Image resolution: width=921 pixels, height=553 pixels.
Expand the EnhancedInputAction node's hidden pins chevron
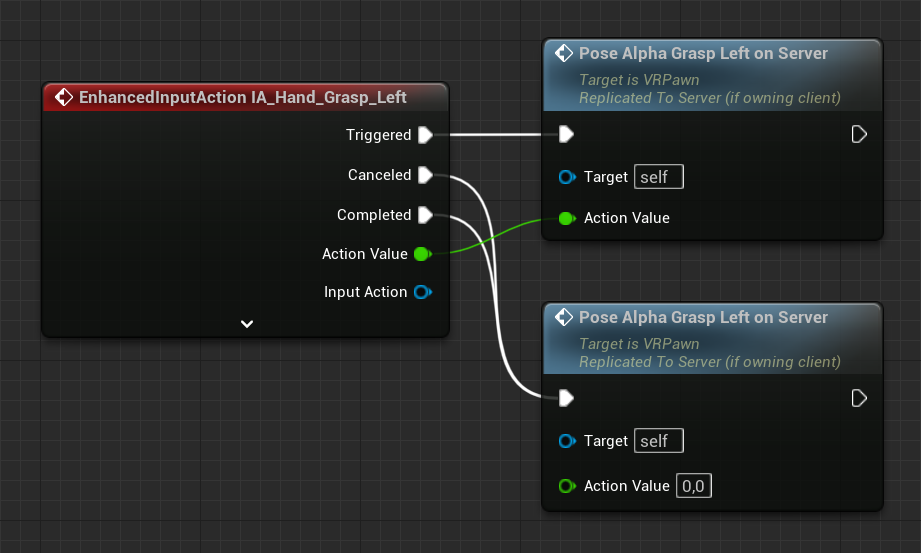click(247, 324)
